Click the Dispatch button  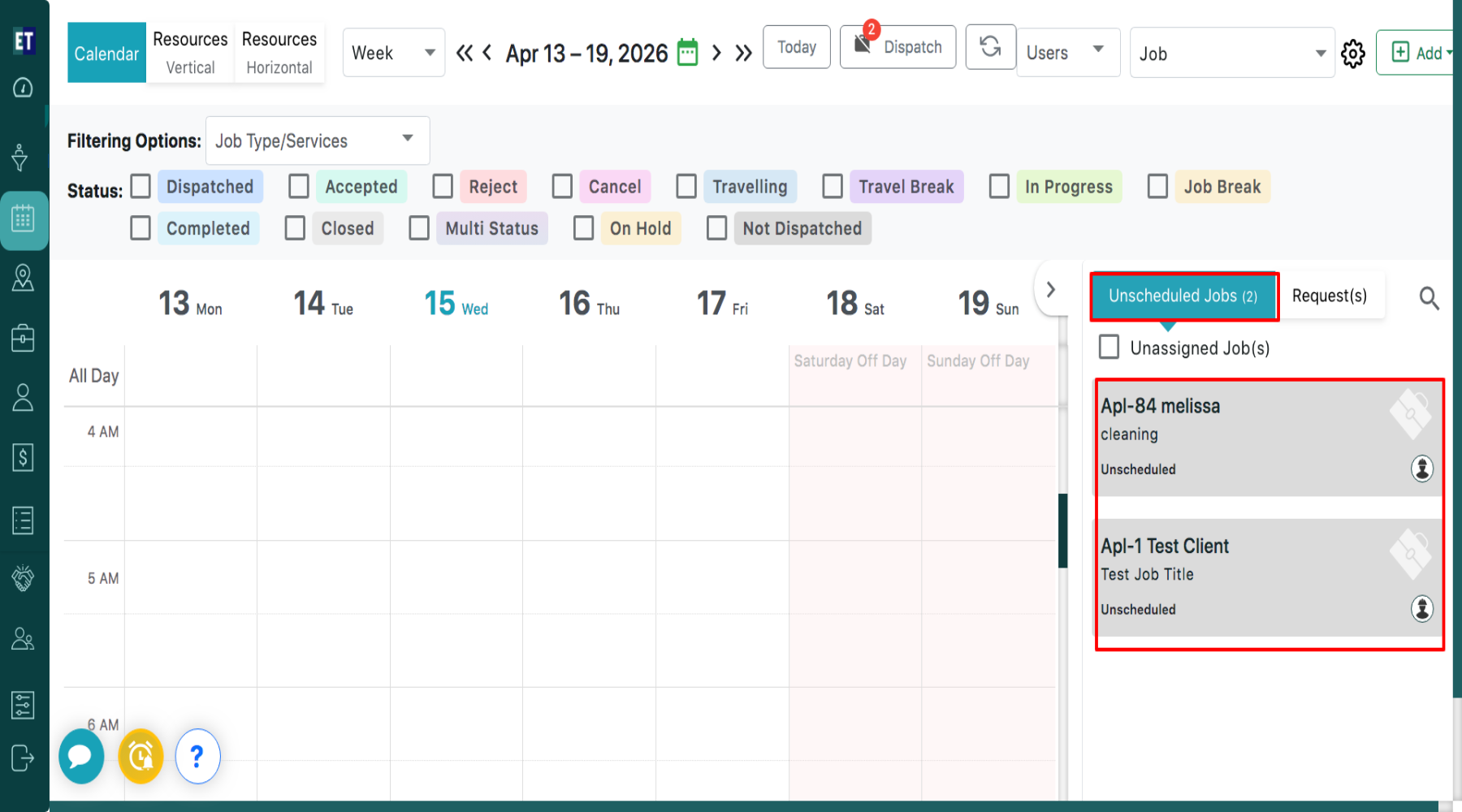click(x=898, y=47)
